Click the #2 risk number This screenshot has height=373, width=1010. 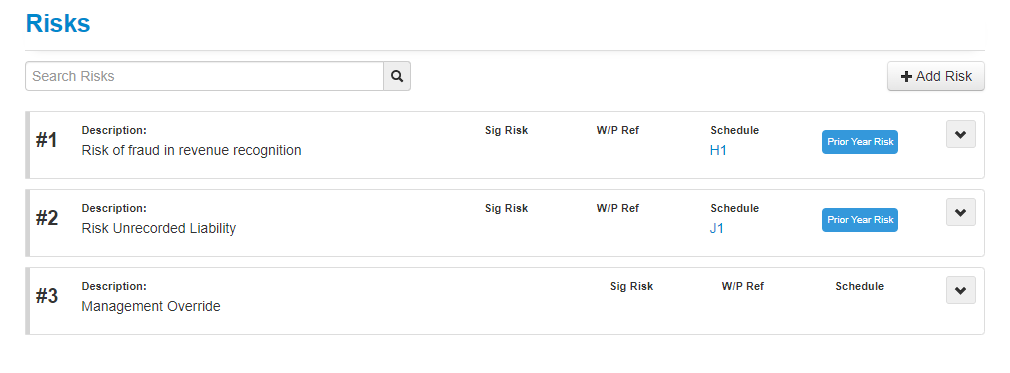(46, 218)
